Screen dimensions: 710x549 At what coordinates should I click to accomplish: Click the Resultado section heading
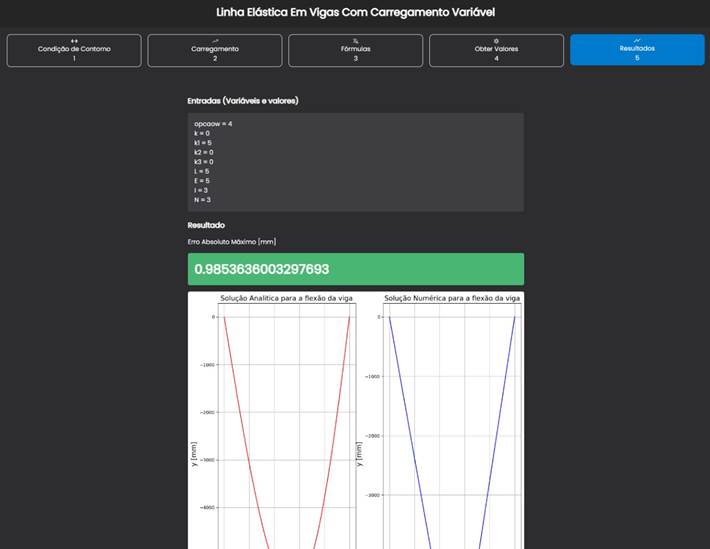tap(206, 225)
